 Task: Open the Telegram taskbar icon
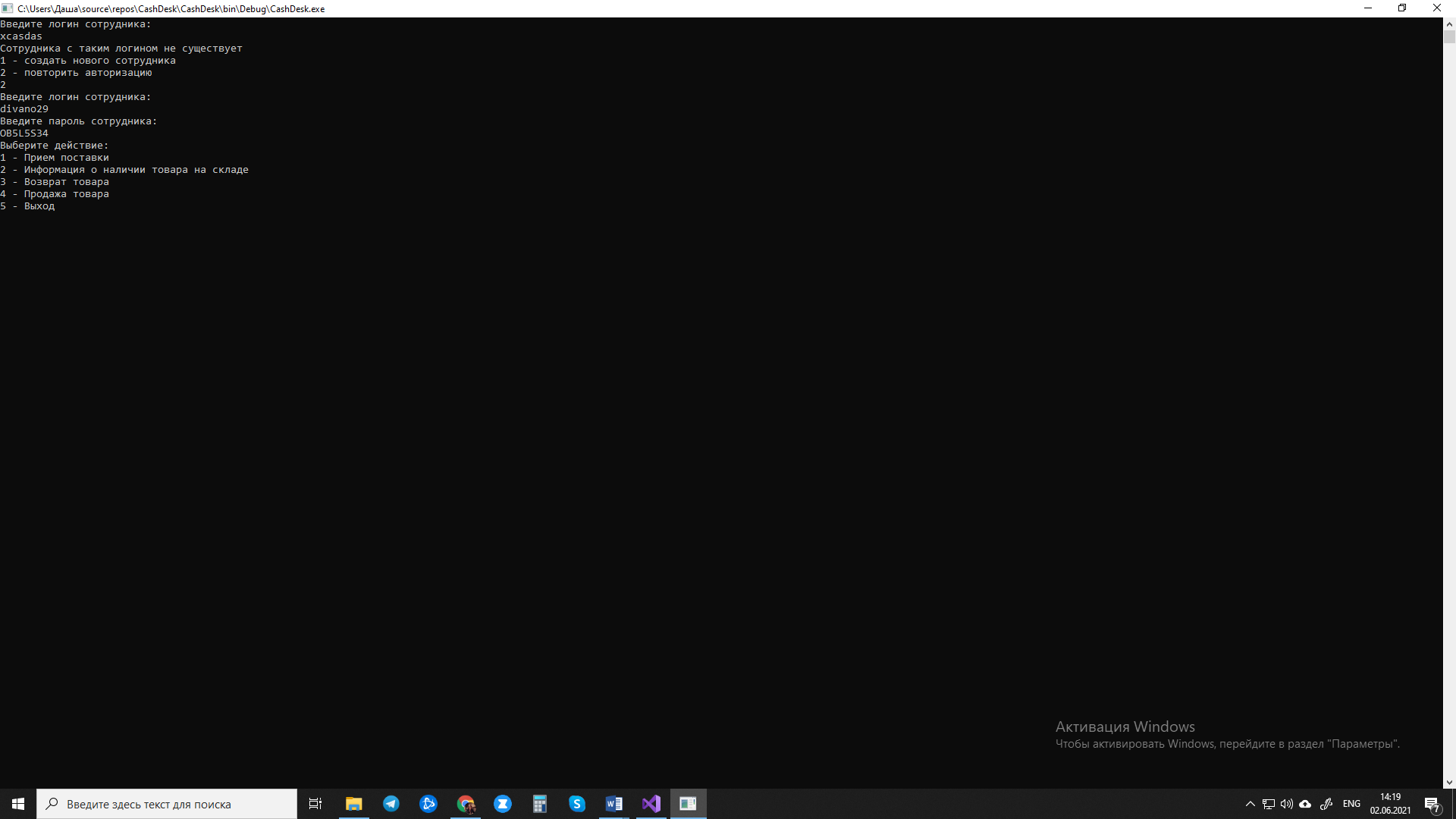[391, 804]
